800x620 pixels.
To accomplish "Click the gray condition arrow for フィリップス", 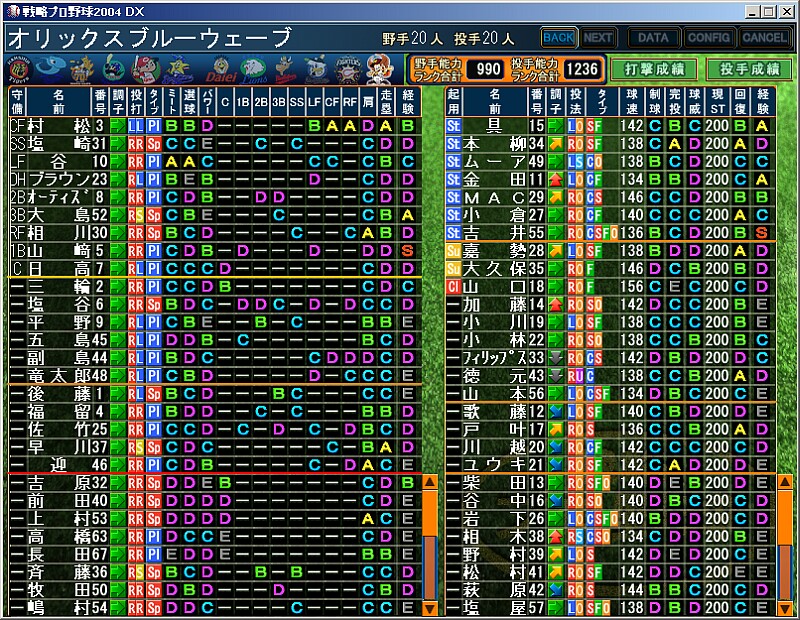I will coord(555,358).
